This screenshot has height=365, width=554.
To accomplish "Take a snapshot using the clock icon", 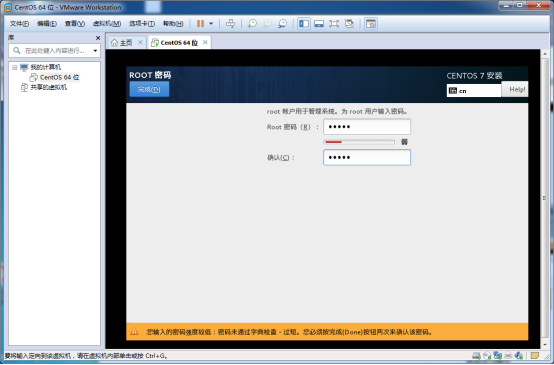I will (x=252, y=24).
